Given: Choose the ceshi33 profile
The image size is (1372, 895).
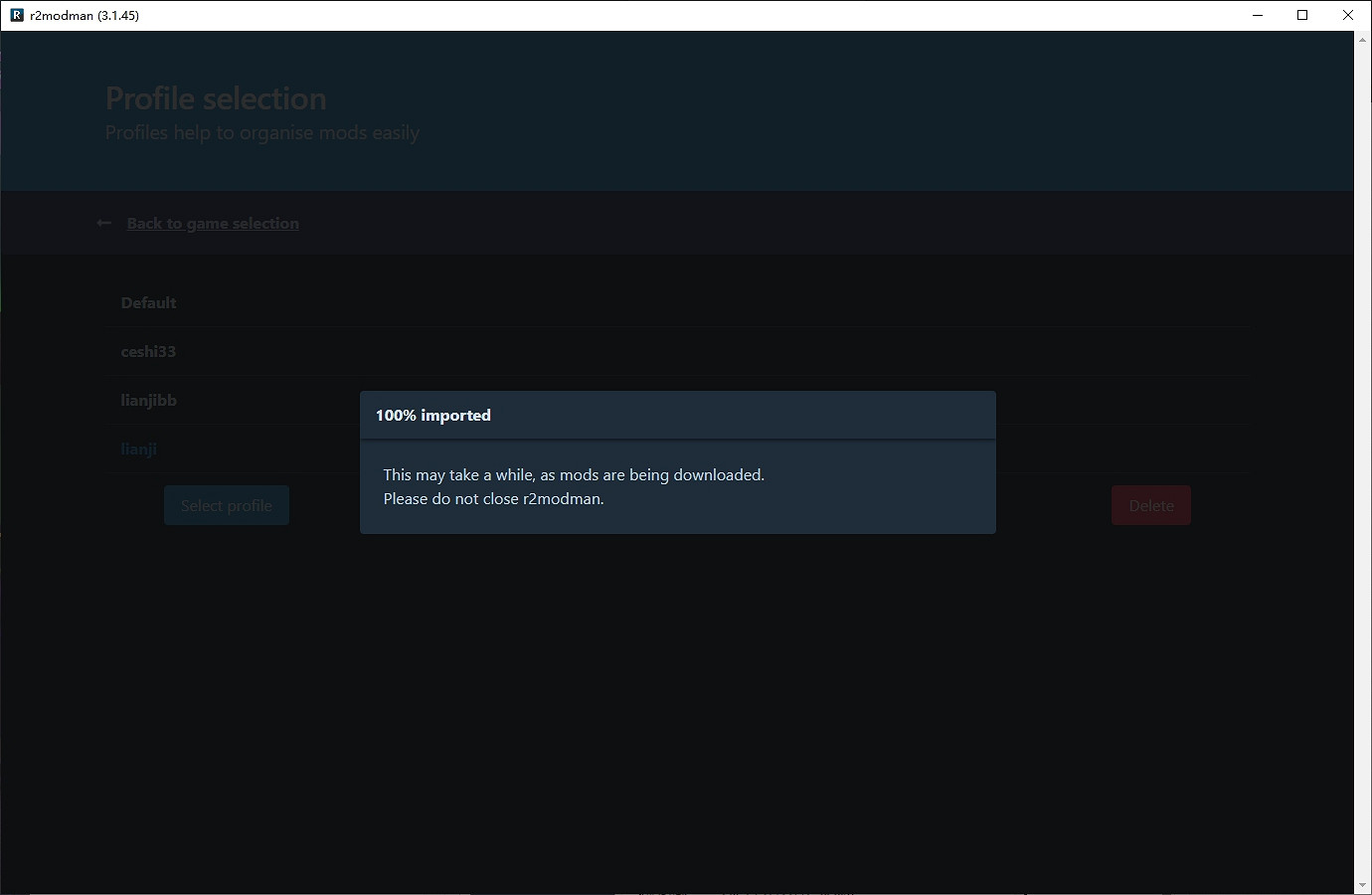Looking at the screenshot, I should (148, 352).
